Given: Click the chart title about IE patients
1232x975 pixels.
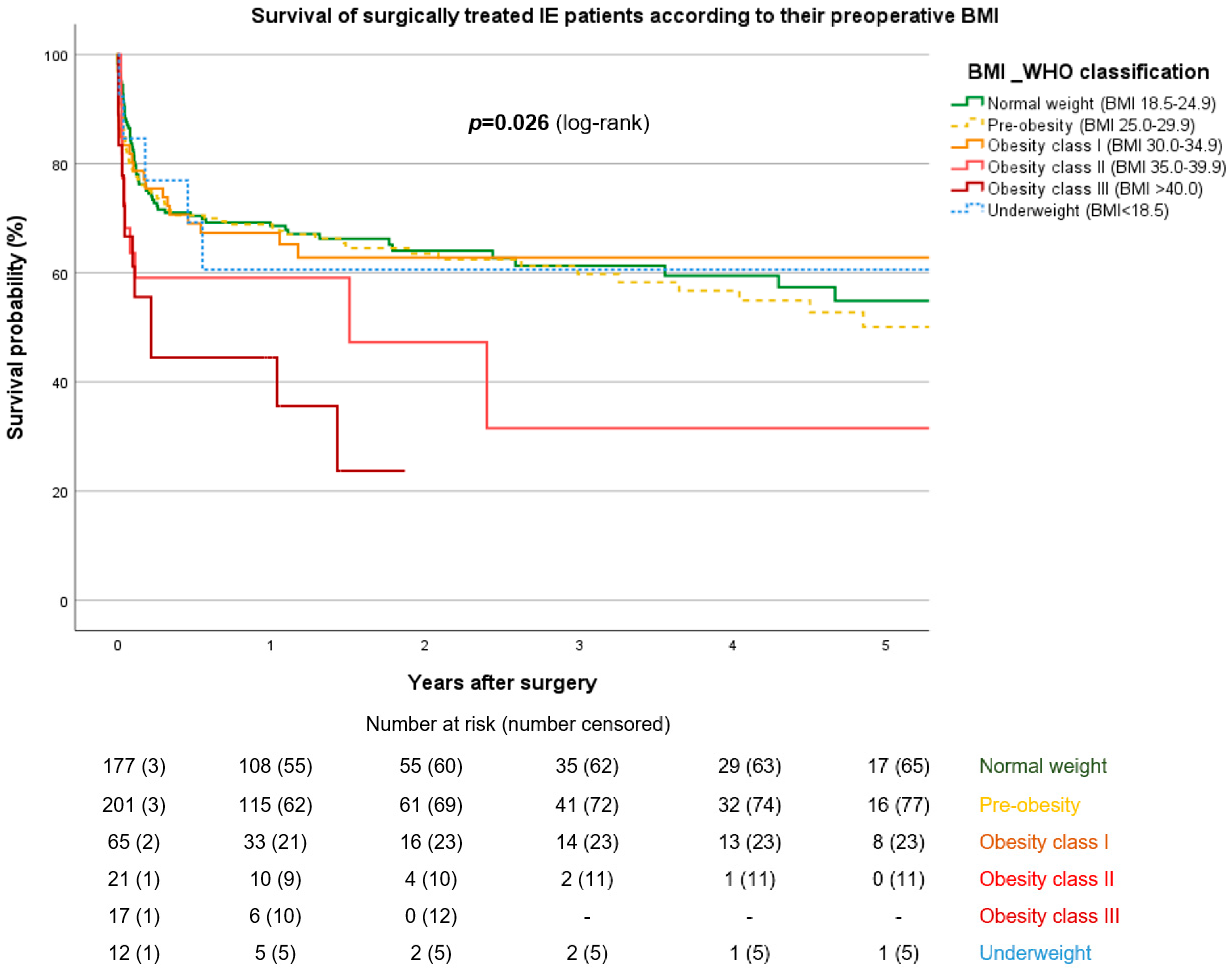Looking at the screenshot, I should point(625,16).
